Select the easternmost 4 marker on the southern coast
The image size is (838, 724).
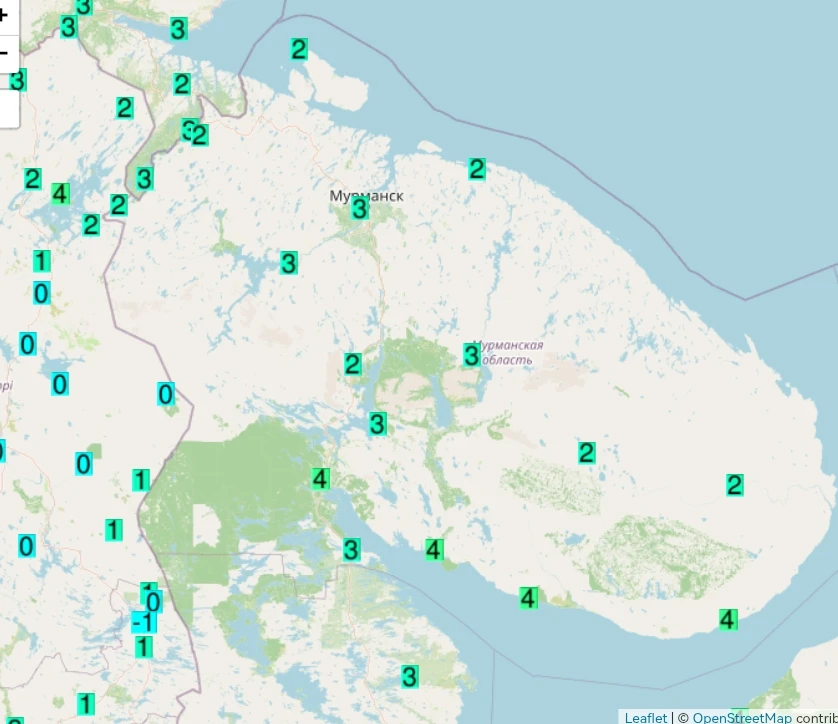(x=727, y=620)
